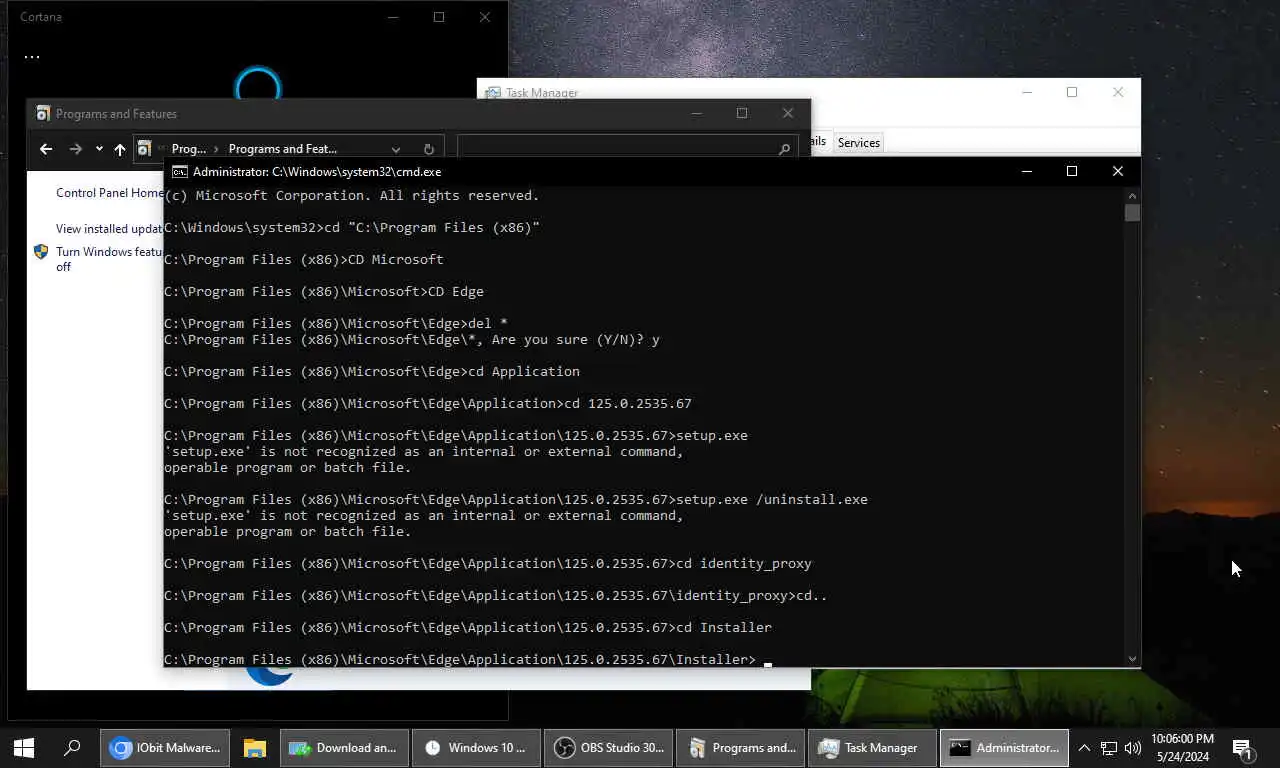Click the search magnifier in Programs and Features
Screen dimensions: 1280x768
(x=784, y=149)
